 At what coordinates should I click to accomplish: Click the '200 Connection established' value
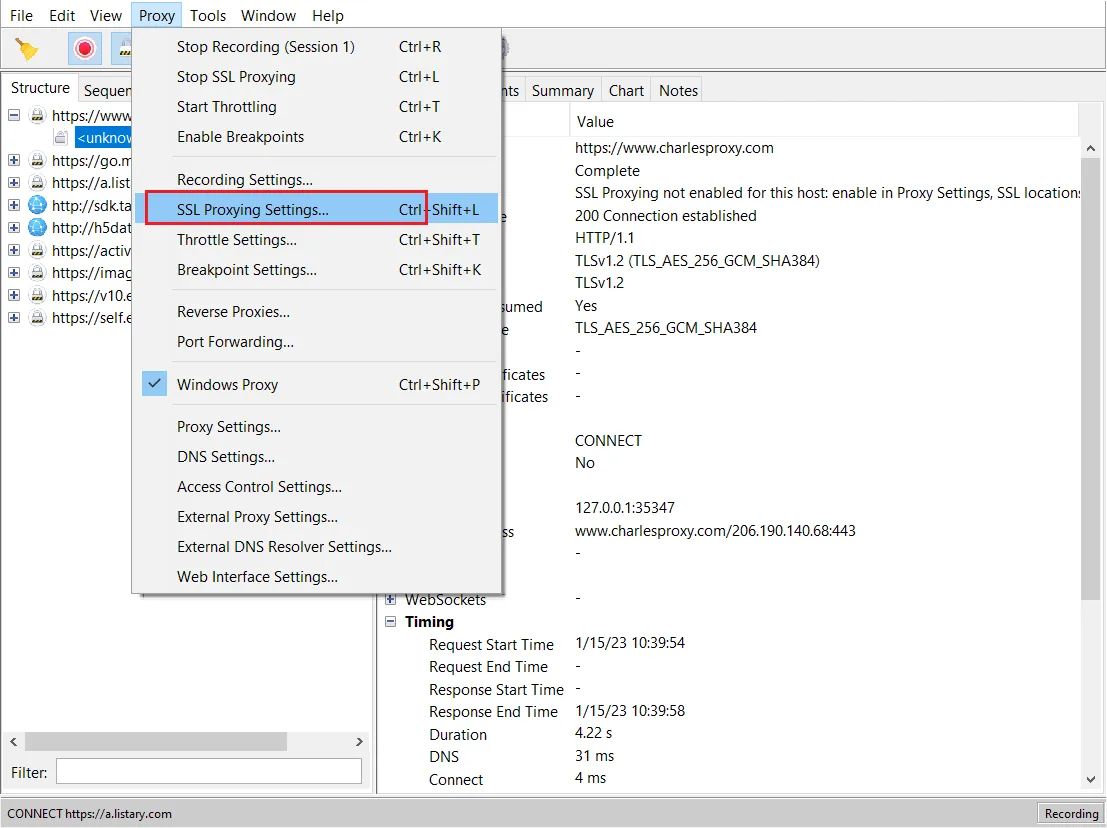[665, 215]
